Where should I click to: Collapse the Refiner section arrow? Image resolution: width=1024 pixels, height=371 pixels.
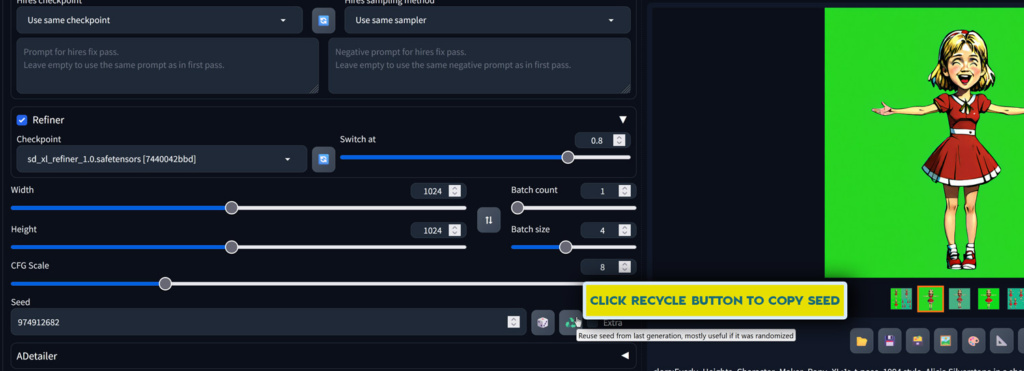point(623,120)
